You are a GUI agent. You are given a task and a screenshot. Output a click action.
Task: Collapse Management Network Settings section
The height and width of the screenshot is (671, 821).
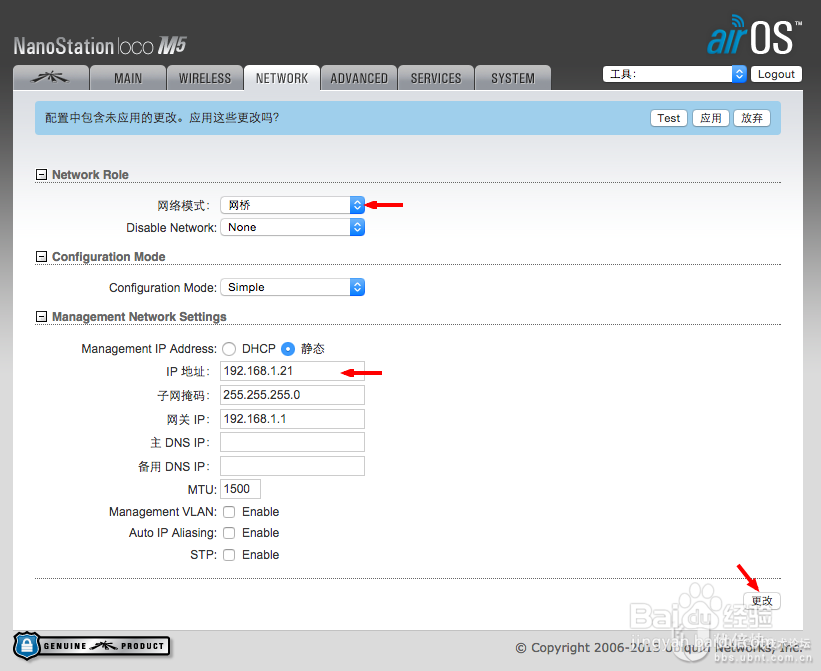pyautogui.click(x=41, y=317)
